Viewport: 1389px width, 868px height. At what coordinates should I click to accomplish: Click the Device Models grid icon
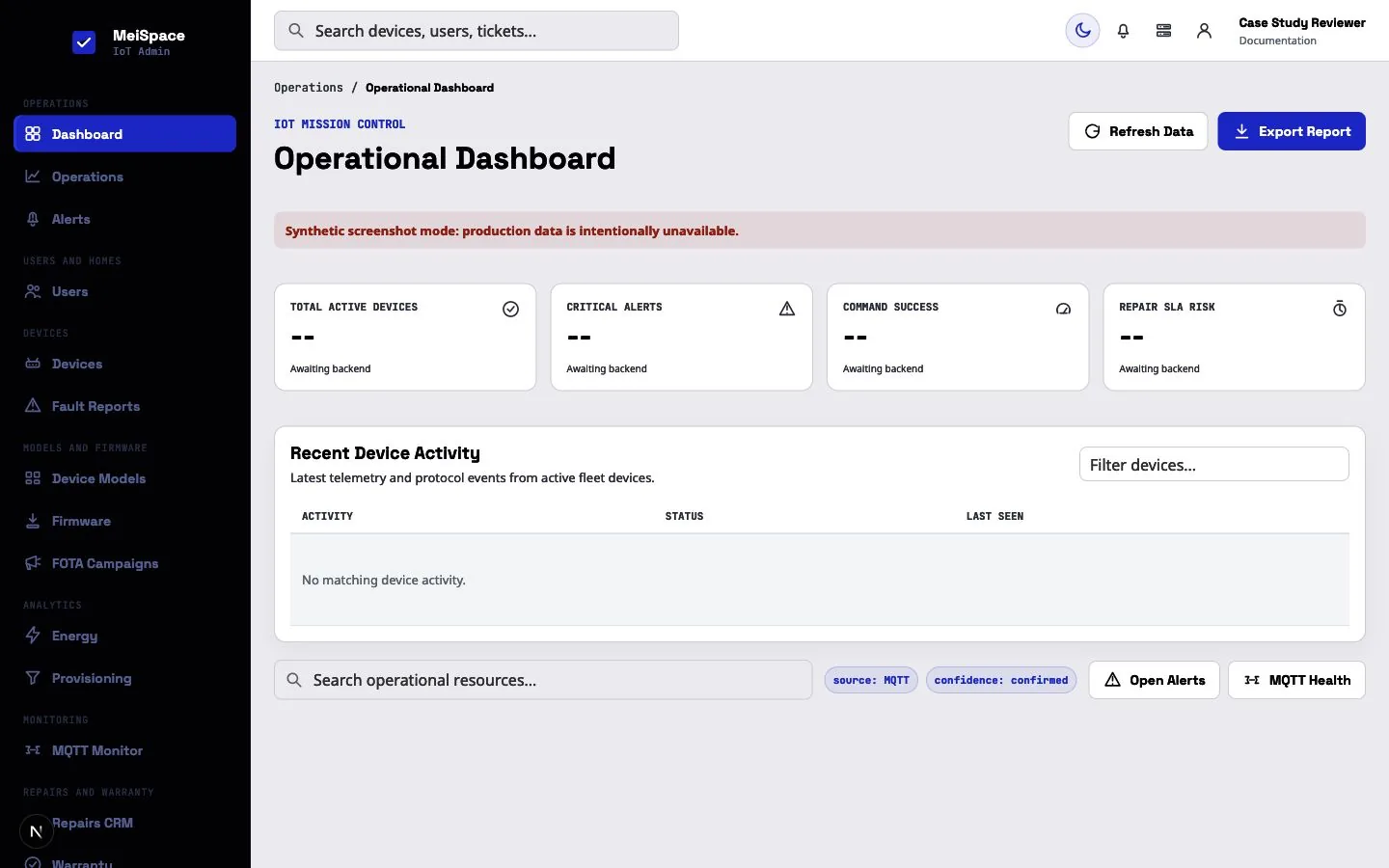(33, 478)
